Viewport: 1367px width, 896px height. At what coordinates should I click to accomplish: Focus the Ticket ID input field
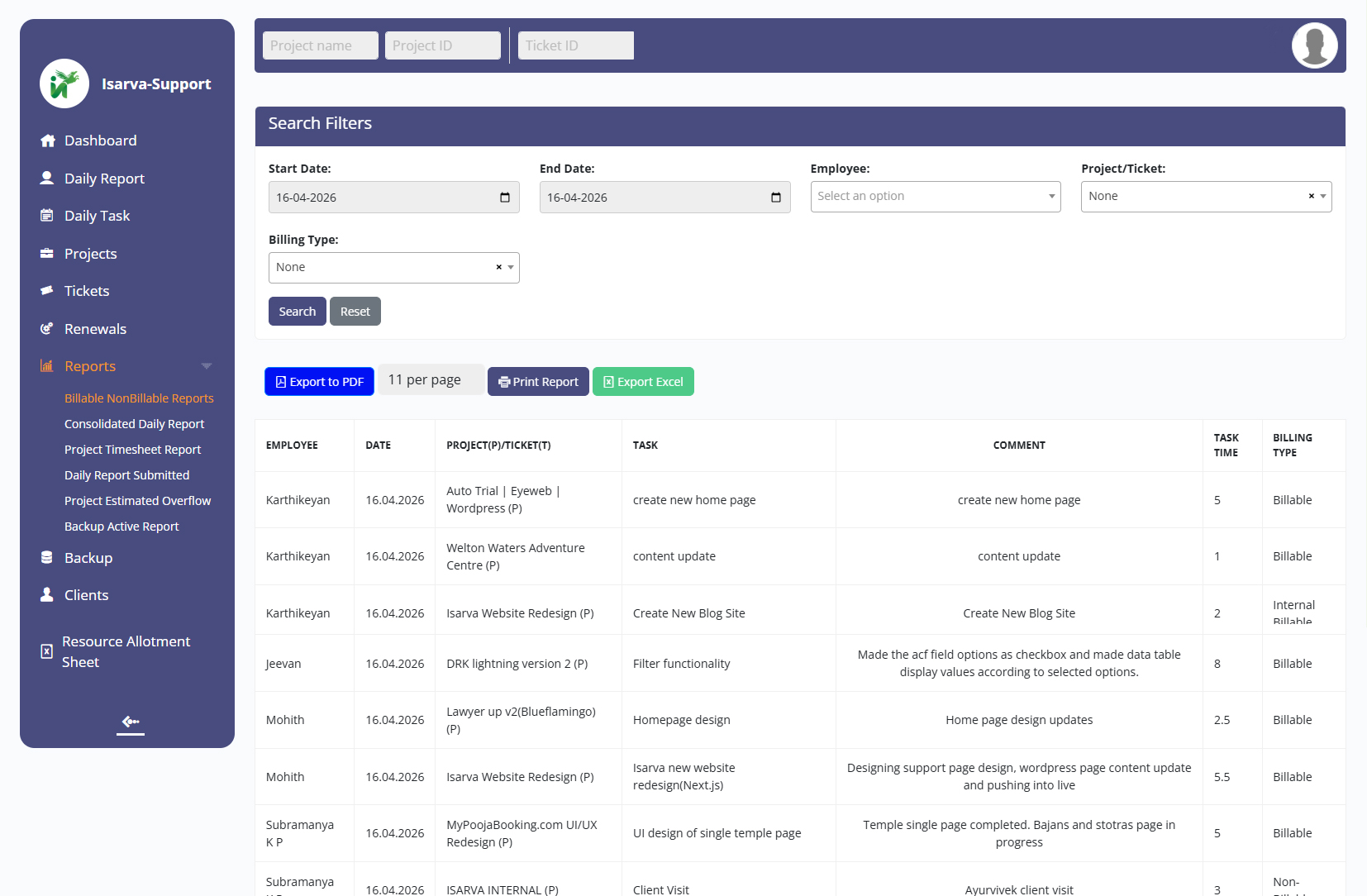click(575, 45)
